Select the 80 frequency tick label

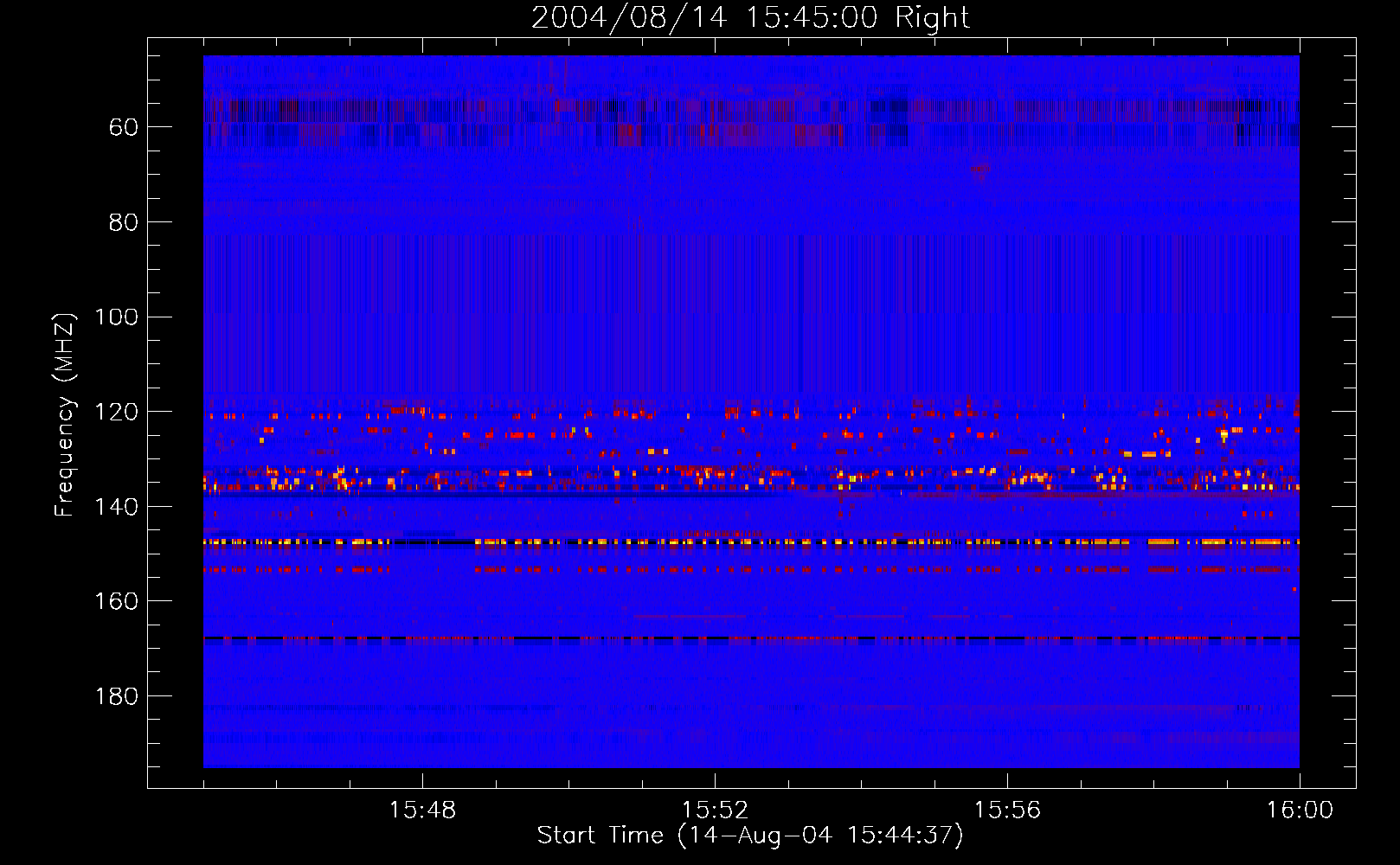[124, 222]
